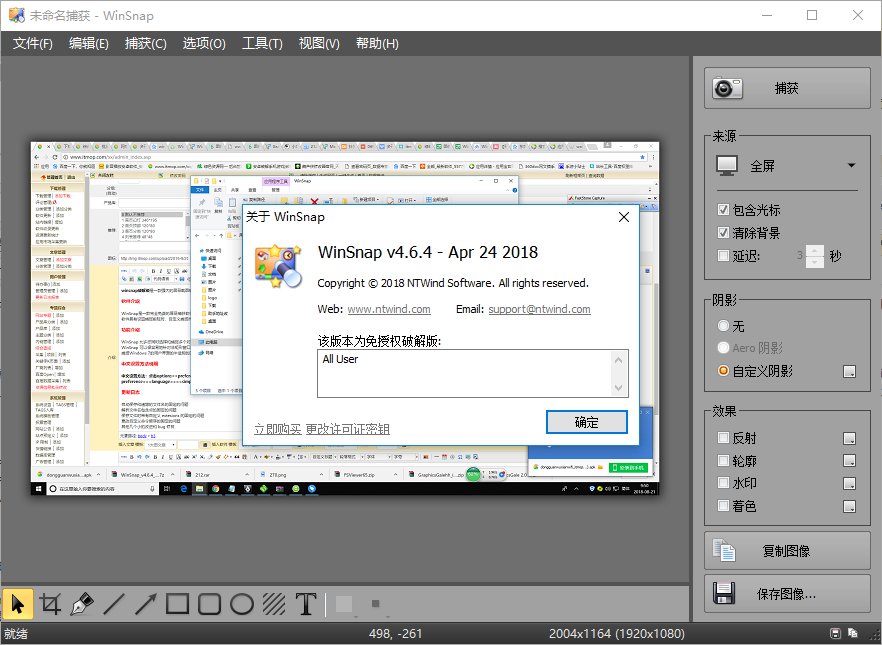Select the Text tool
The height and width of the screenshot is (645, 882).
(306, 605)
